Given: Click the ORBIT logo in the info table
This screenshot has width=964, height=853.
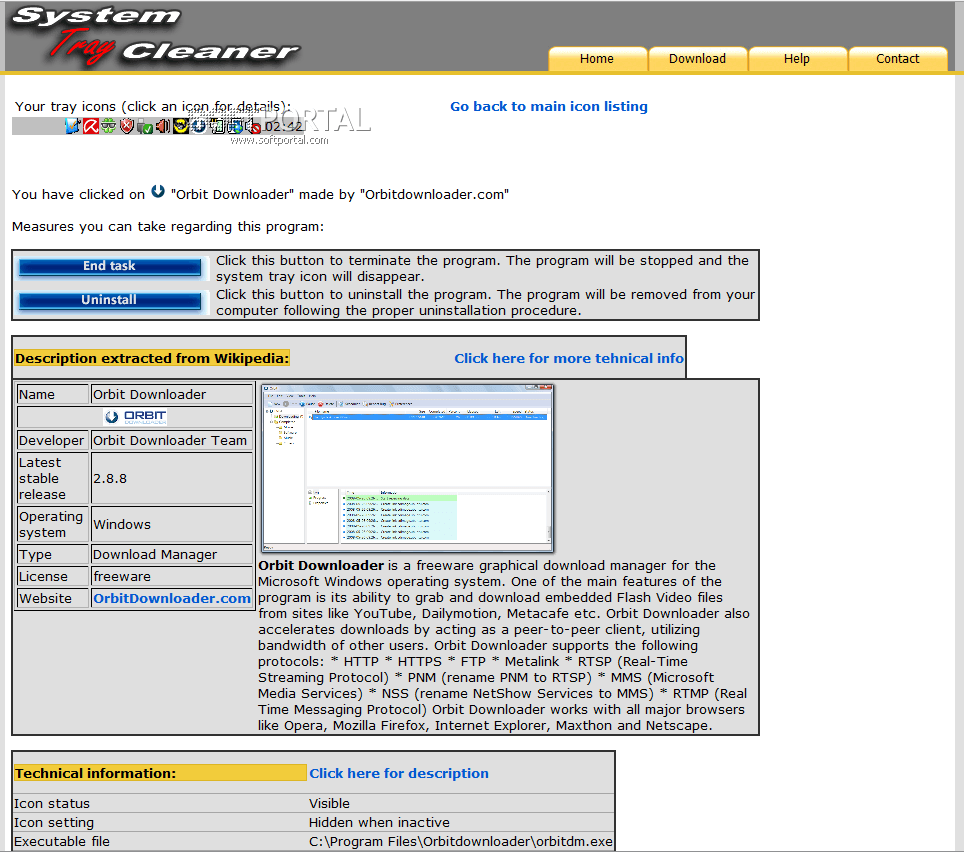Looking at the screenshot, I should (x=136, y=417).
